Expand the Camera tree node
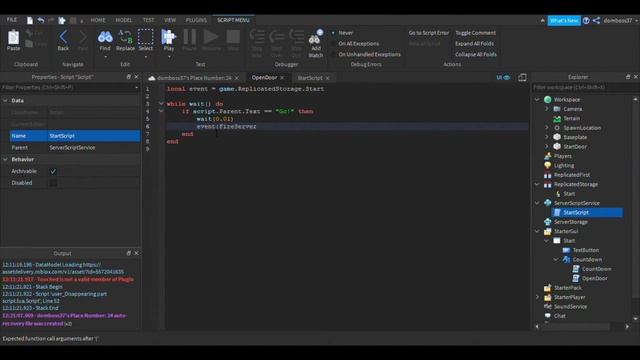The width and height of the screenshot is (640, 360). pos(547,109)
